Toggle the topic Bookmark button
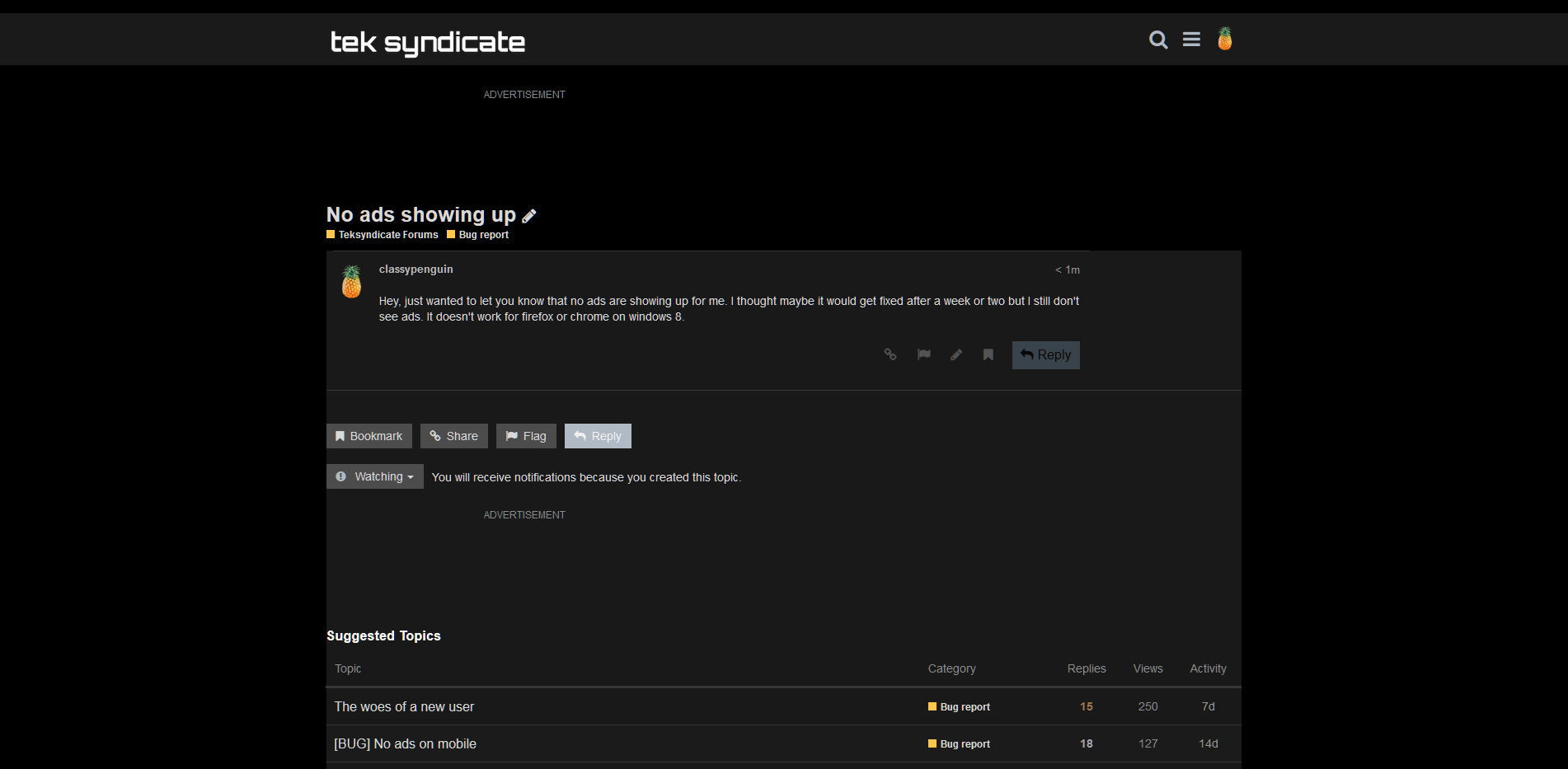 pyautogui.click(x=369, y=436)
